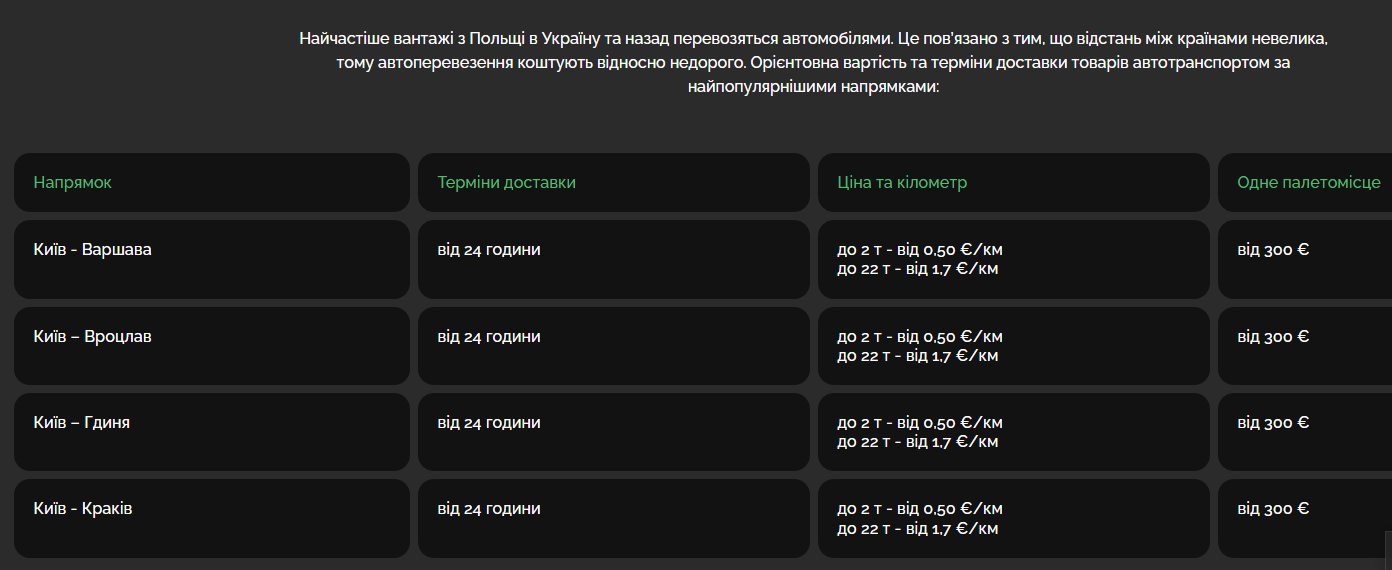Viewport: 1392px width, 570px height.
Task: Select price per km cell for Гдиня
Action: click(x=1014, y=432)
